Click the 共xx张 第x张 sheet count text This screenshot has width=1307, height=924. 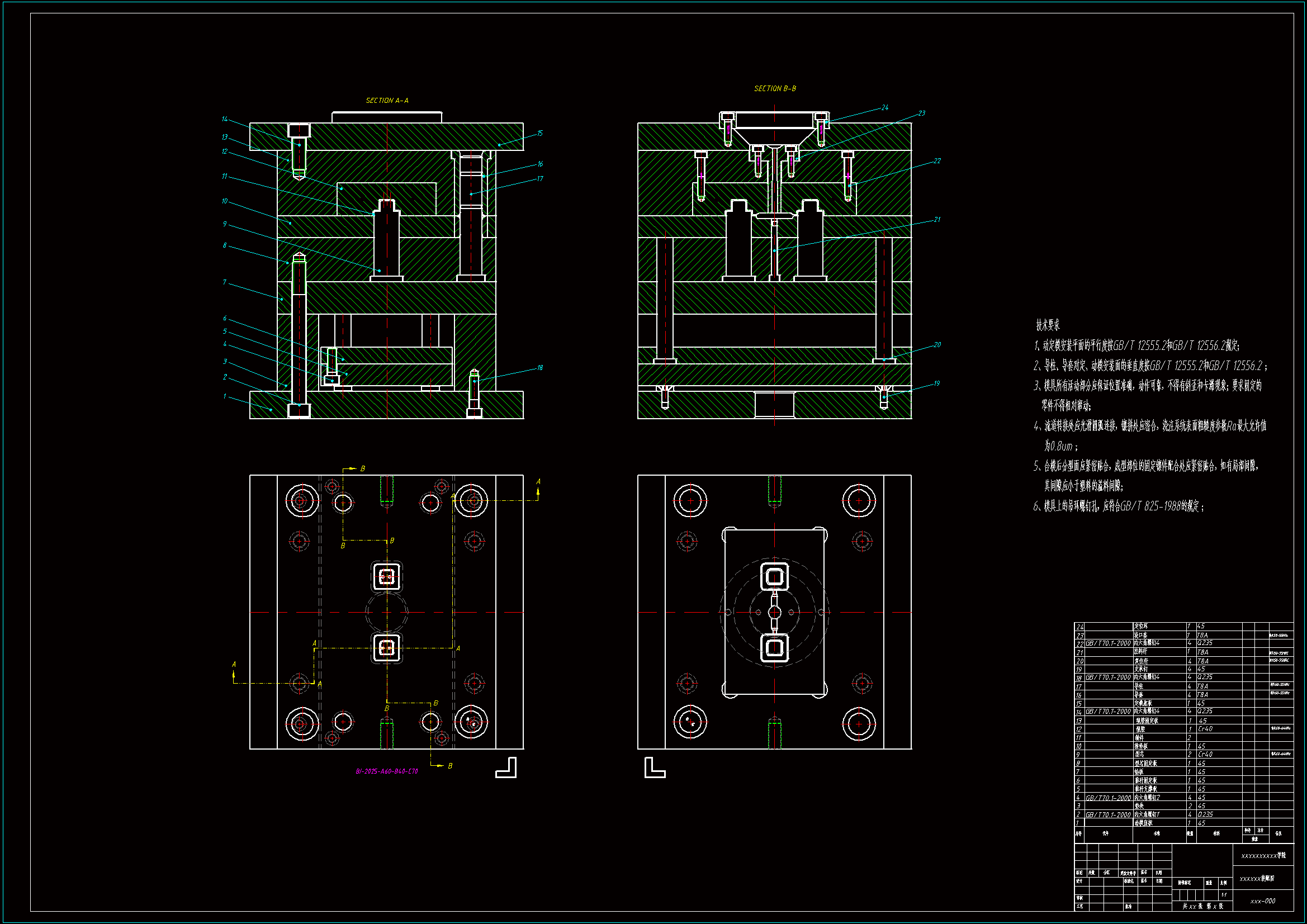pyautogui.click(x=1202, y=906)
